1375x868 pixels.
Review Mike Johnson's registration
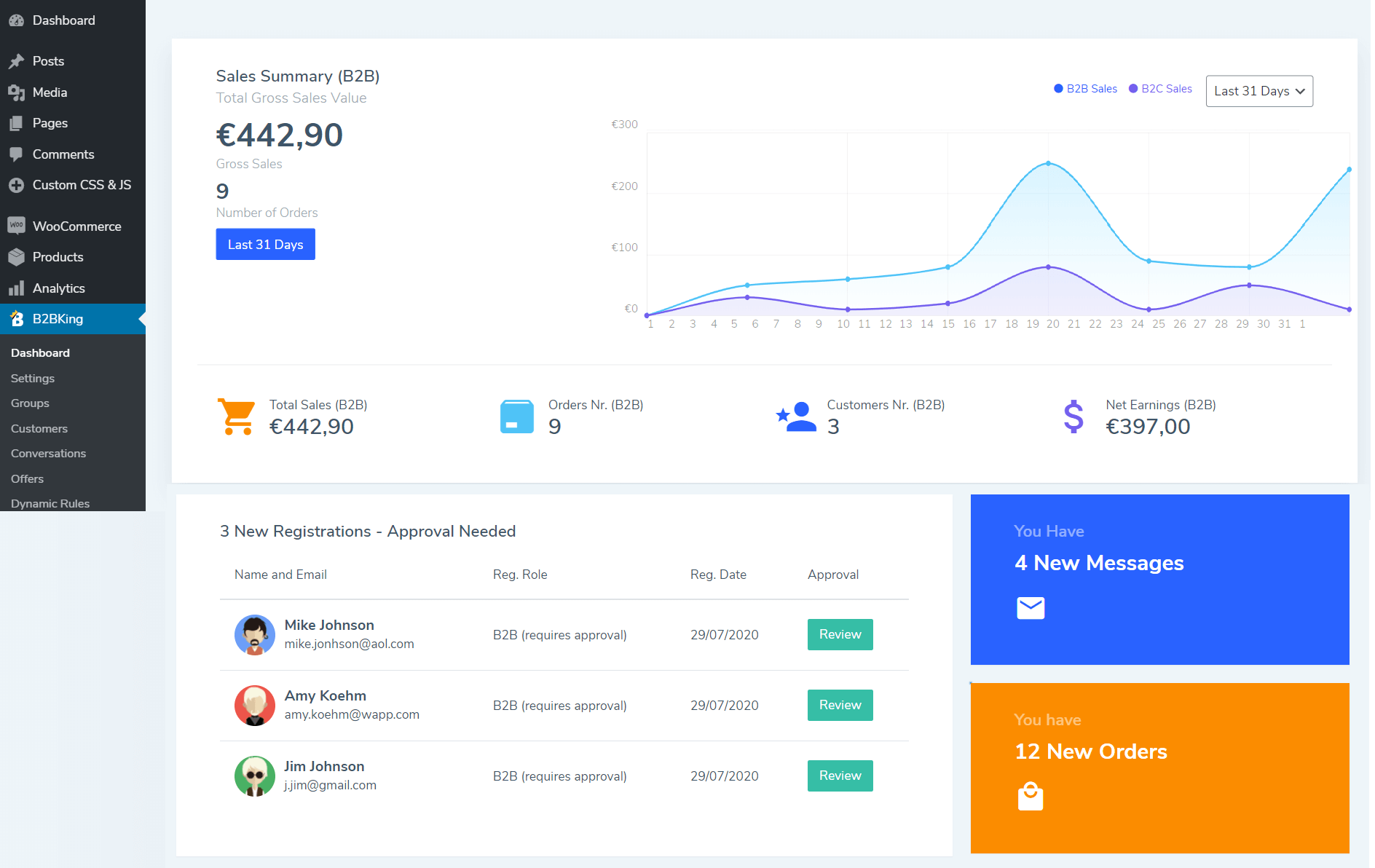click(x=840, y=634)
